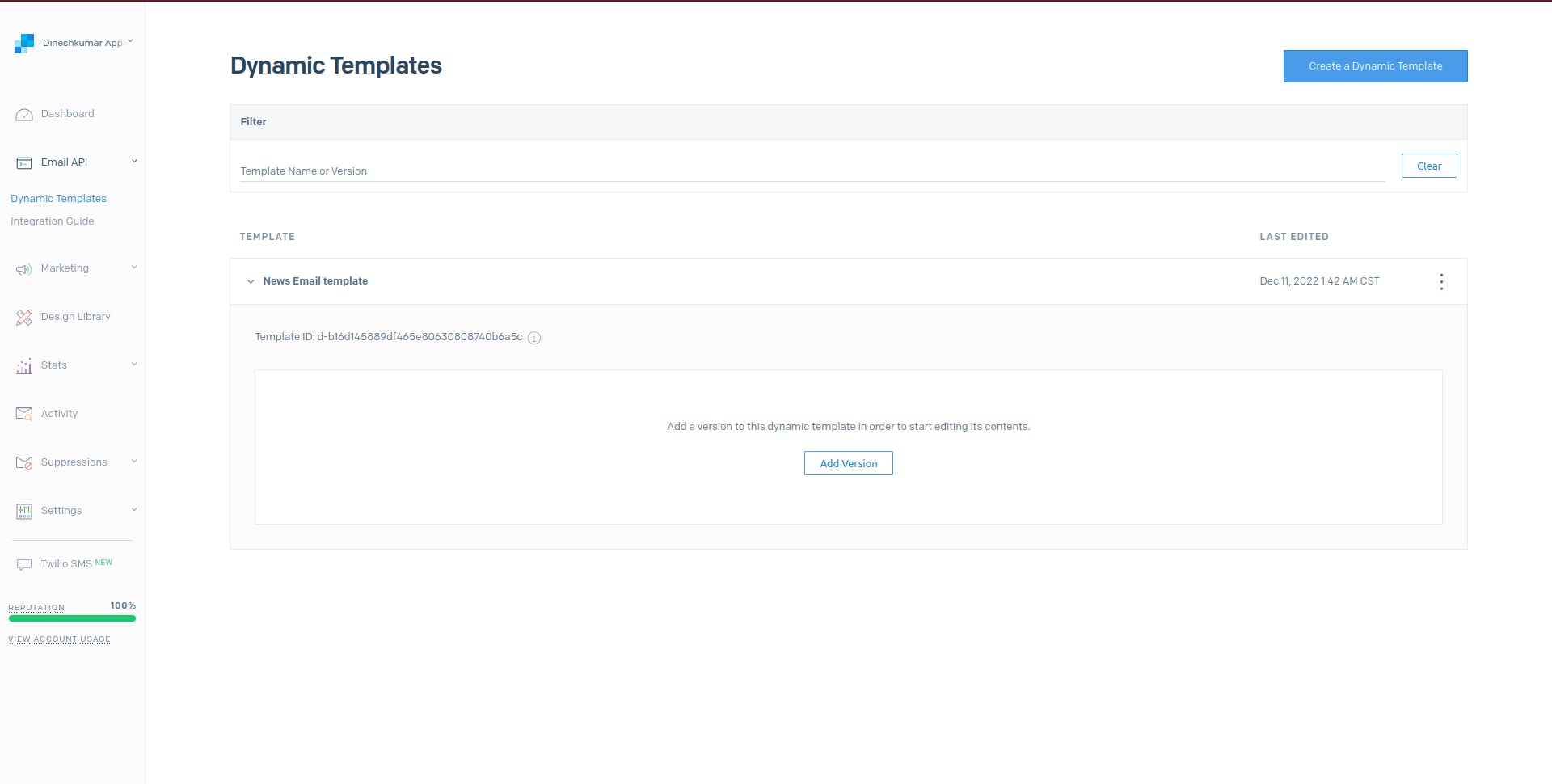The width and height of the screenshot is (1552, 784).
Task: Click the Design Library icon
Action: [x=24, y=318]
